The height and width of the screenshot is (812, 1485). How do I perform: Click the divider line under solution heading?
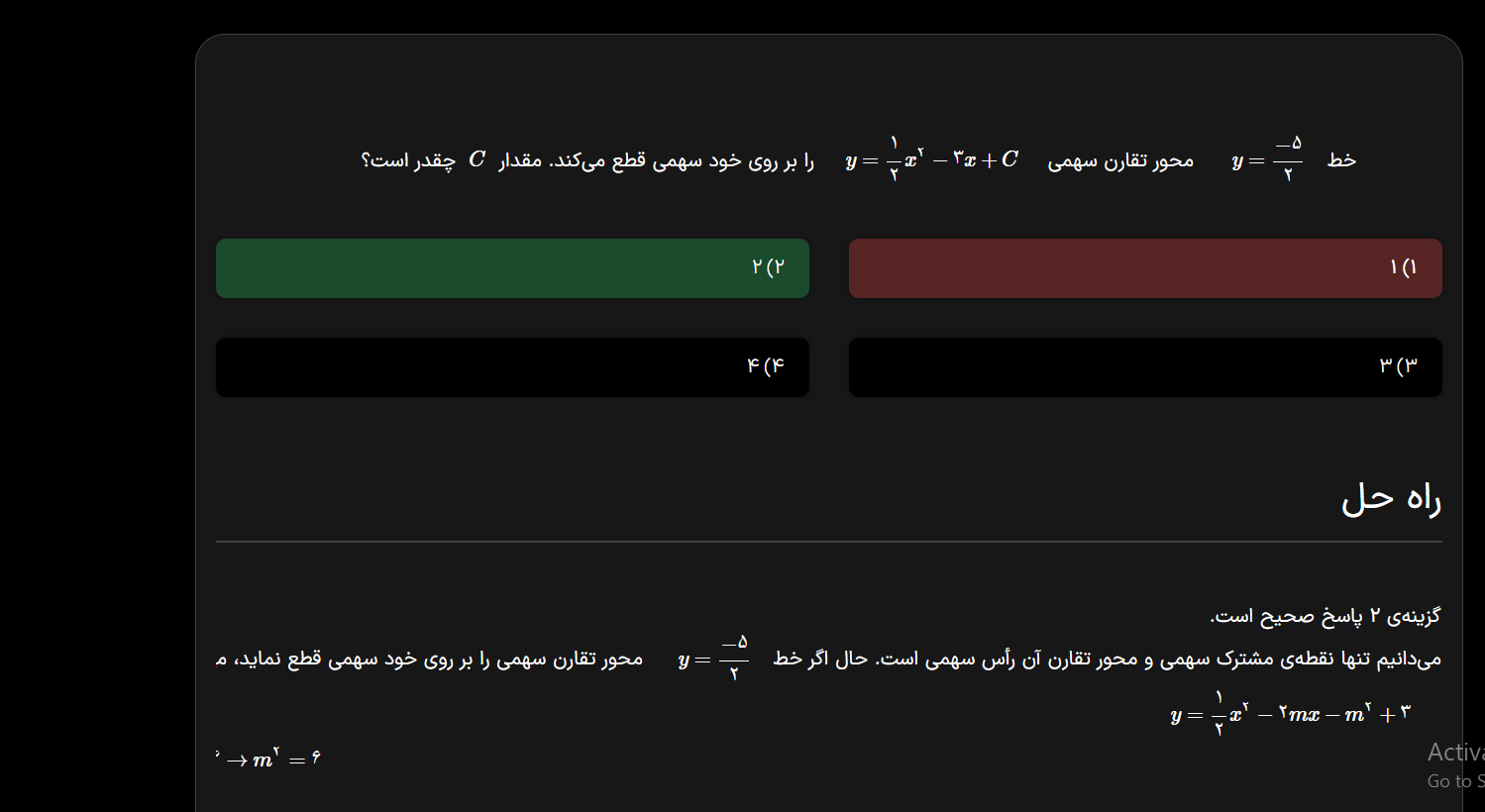(x=828, y=542)
